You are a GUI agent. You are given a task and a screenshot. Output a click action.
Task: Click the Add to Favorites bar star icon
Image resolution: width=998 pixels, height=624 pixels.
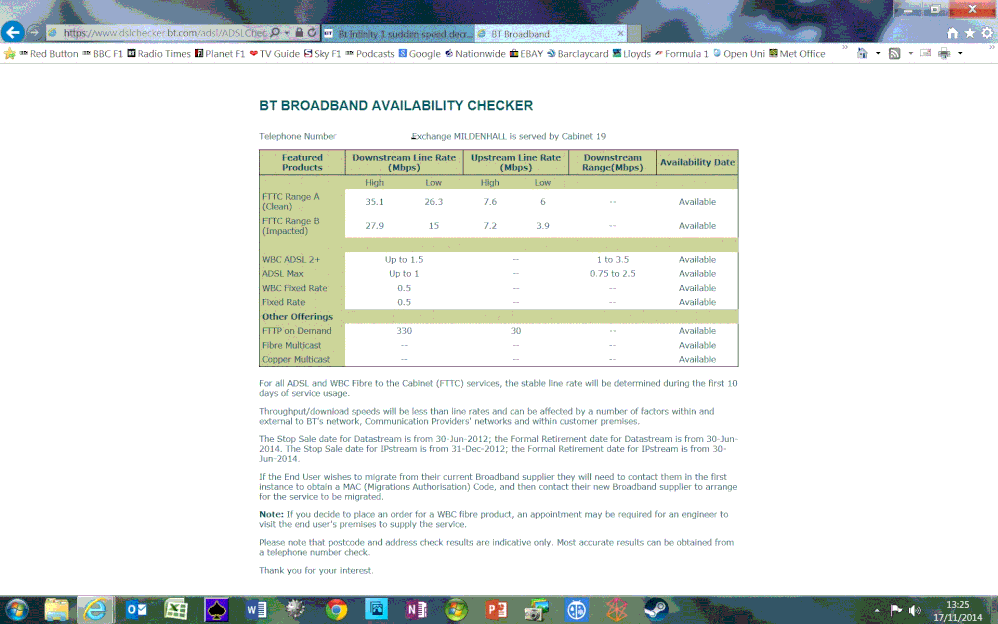click(10, 53)
